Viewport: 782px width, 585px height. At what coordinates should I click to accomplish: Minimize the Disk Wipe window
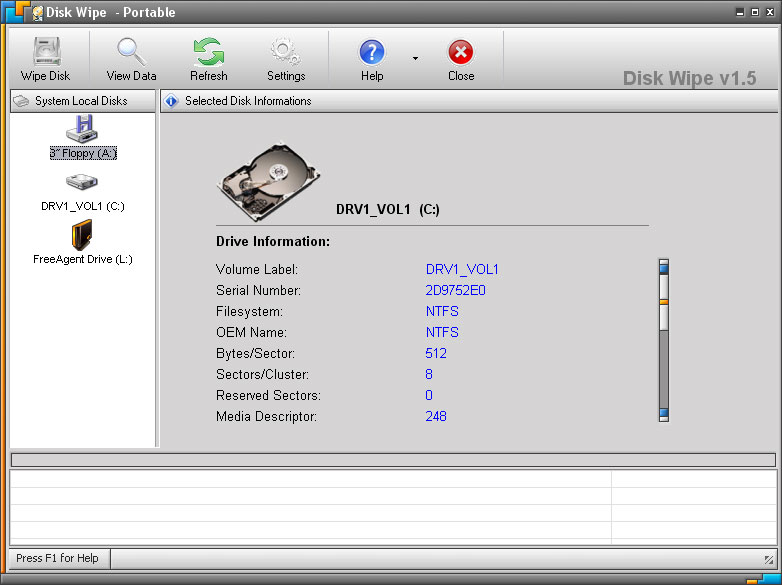740,12
